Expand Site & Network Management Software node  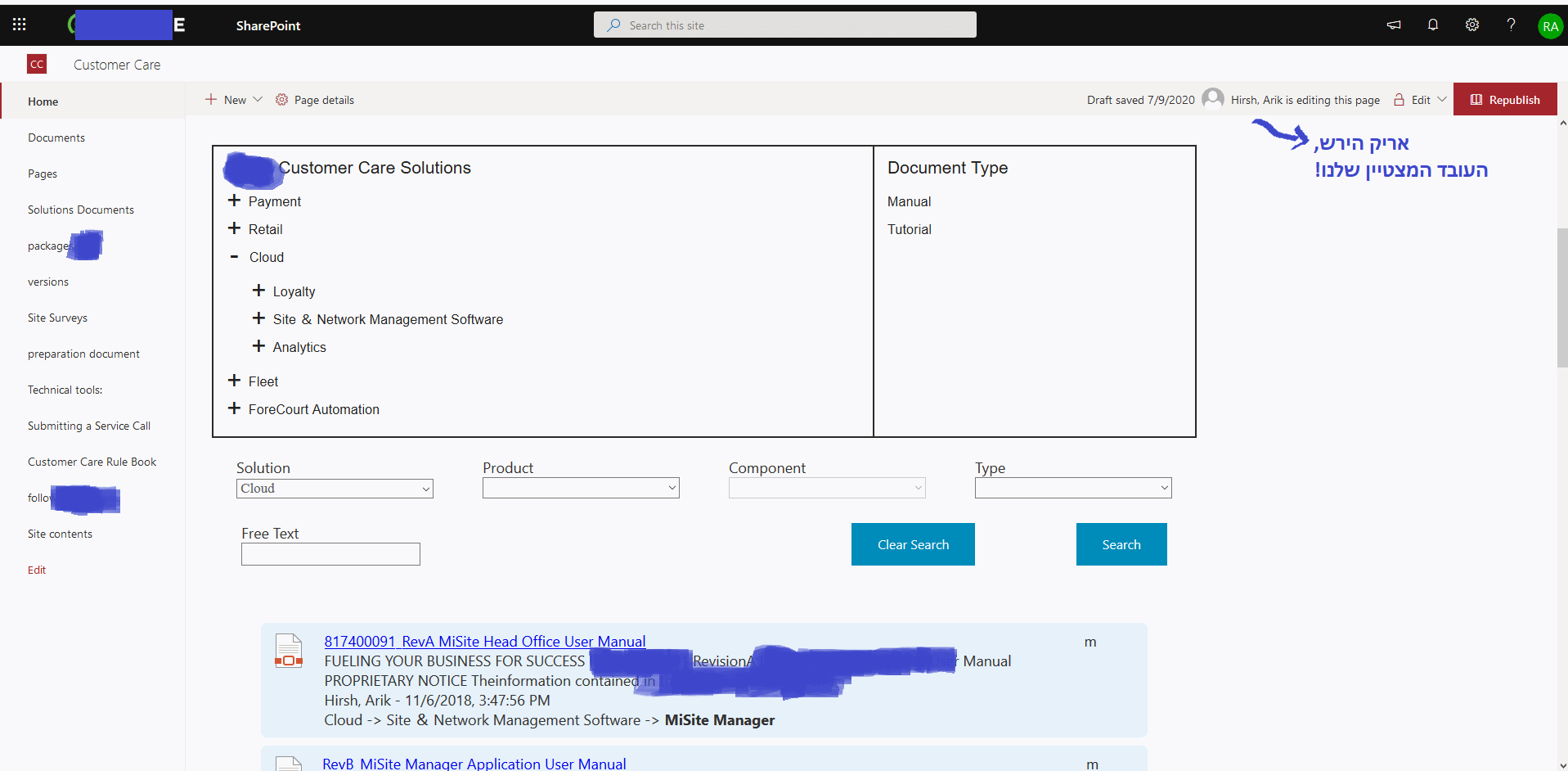(x=258, y=318)
